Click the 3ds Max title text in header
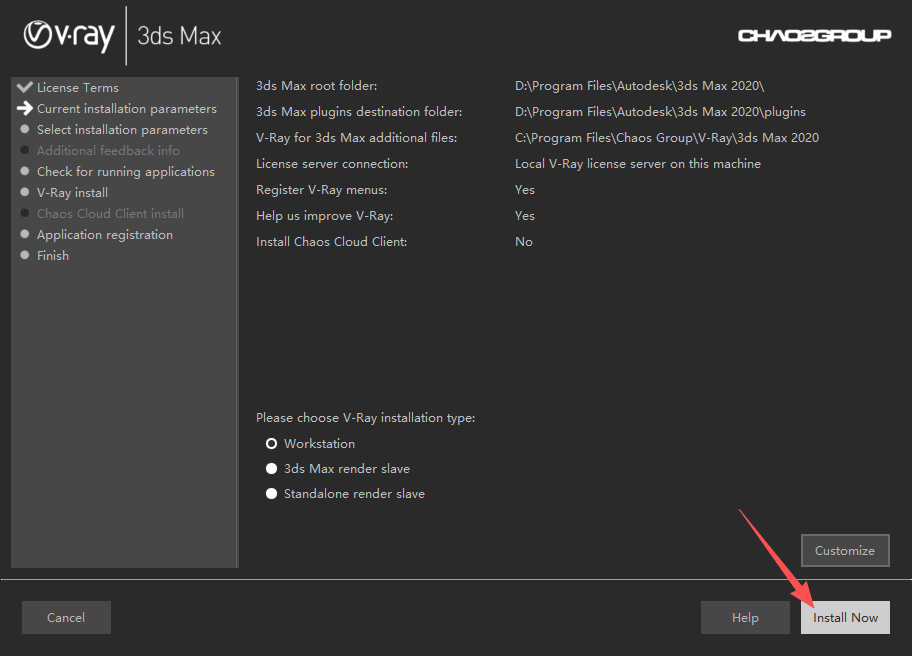This screenshot has width=912, height=656. [x=179, y=36]
